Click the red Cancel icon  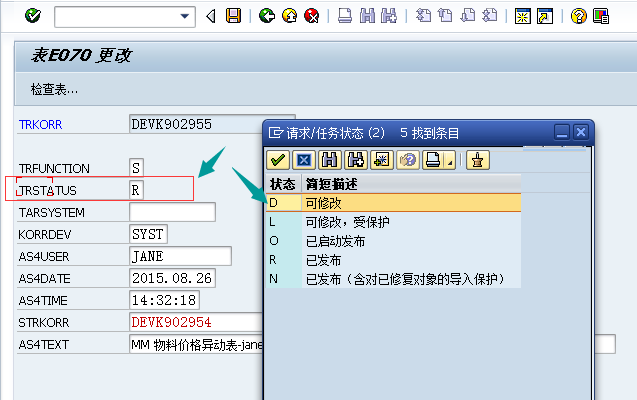(312, 16)
